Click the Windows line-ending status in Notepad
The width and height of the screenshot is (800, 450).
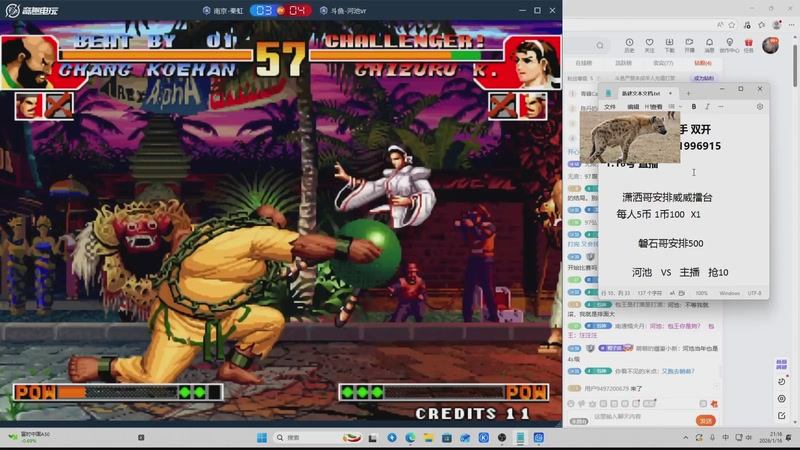coord(730,293)
